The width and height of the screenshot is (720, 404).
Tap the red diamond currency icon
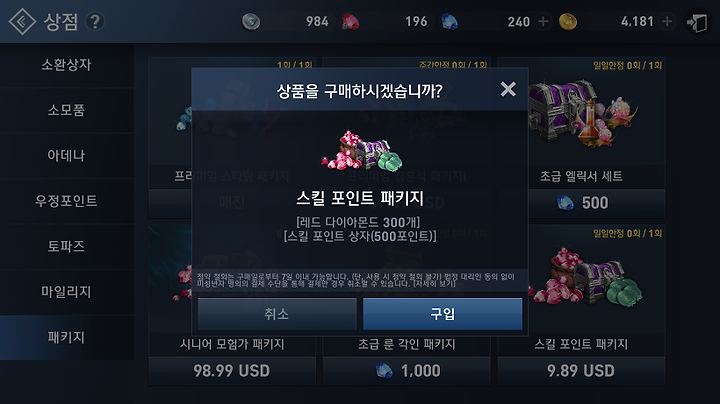[350, 22]
